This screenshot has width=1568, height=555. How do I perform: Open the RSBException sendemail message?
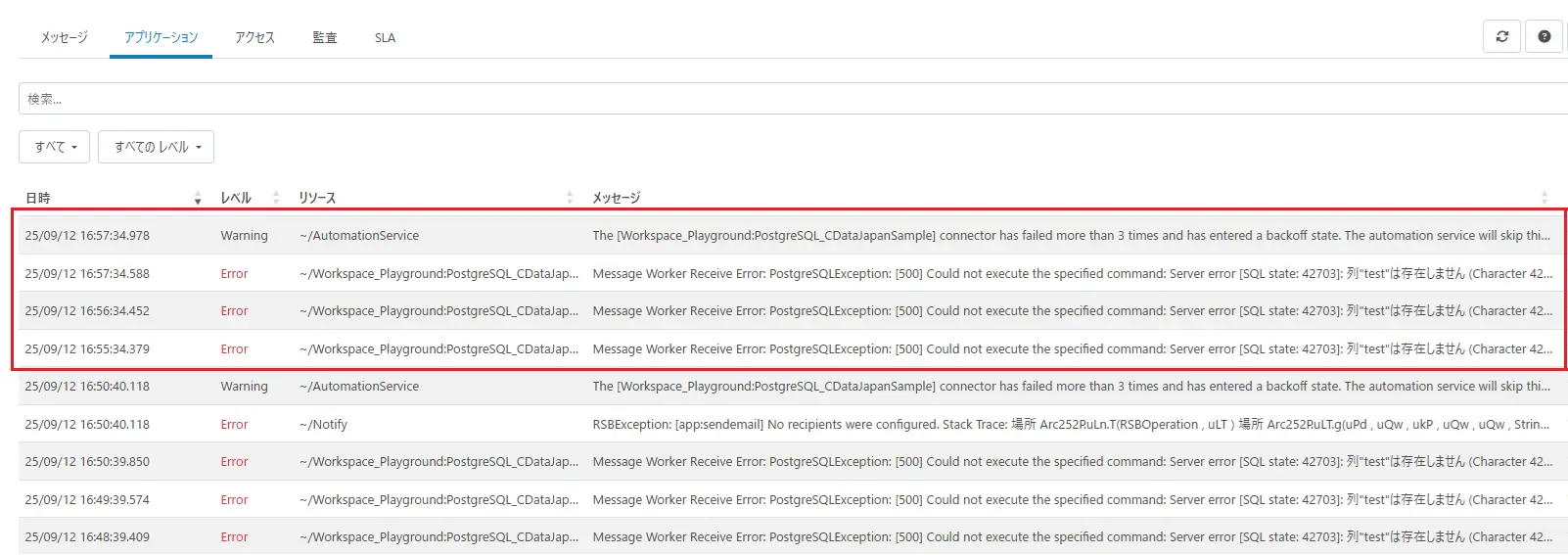click(x=1072, y=425)
